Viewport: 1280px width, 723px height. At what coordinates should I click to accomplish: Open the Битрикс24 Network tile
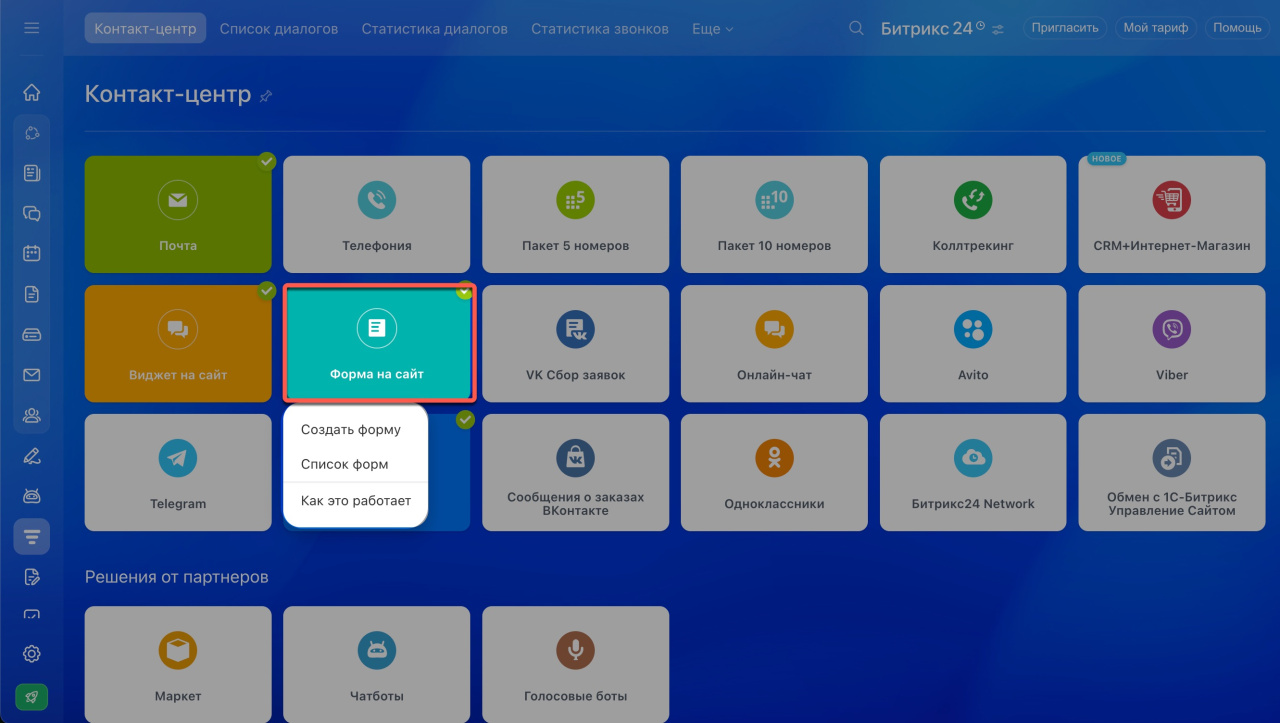[973, 472]
